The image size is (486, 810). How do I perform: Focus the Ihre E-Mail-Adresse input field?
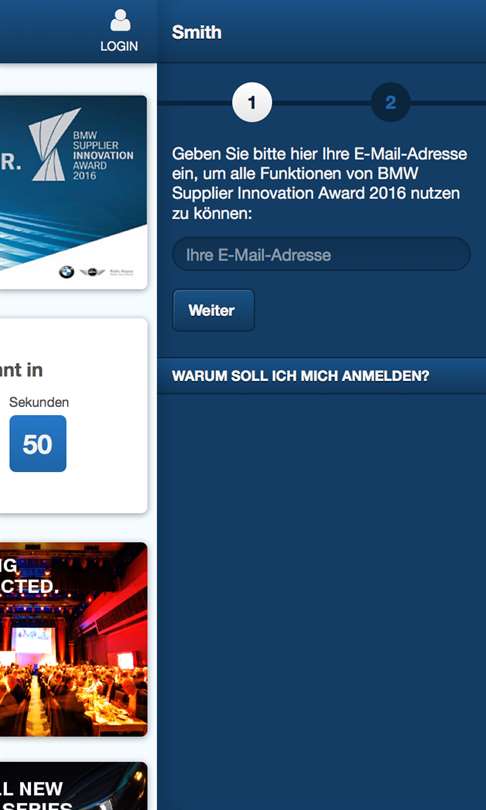click(x=321, y=254)
